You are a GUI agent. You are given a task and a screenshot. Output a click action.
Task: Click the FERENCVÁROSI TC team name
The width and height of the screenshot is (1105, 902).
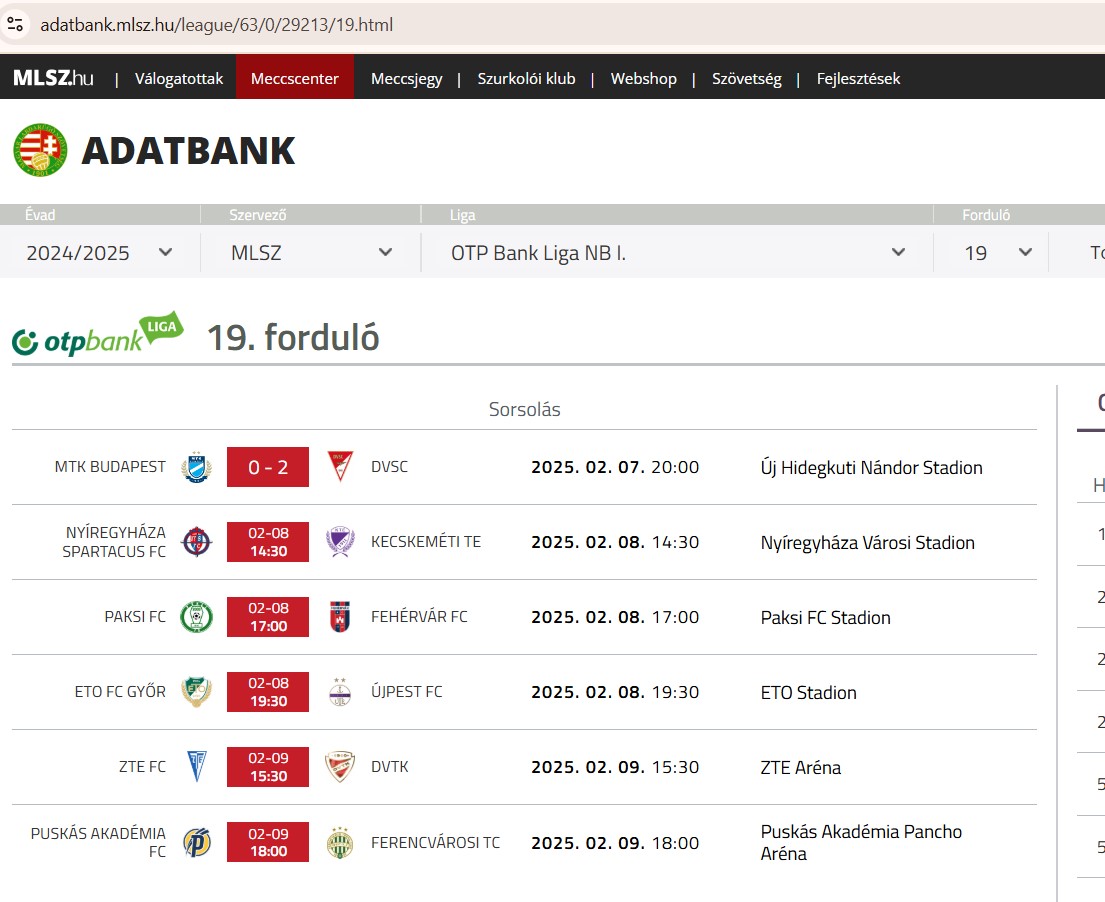click(436, 842)
